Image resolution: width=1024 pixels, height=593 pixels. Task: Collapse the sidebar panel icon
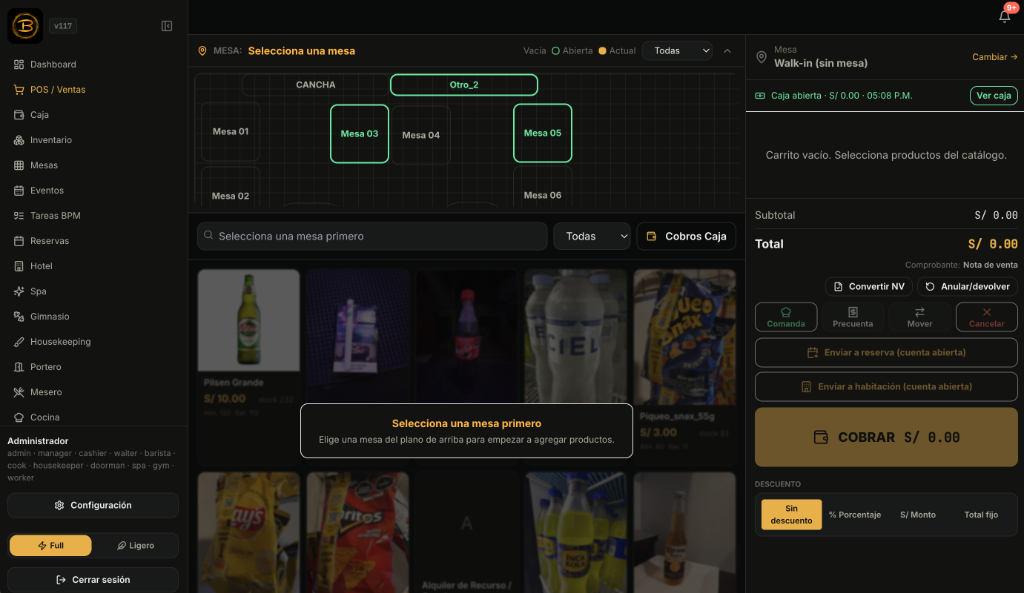(x=167, y=26)
